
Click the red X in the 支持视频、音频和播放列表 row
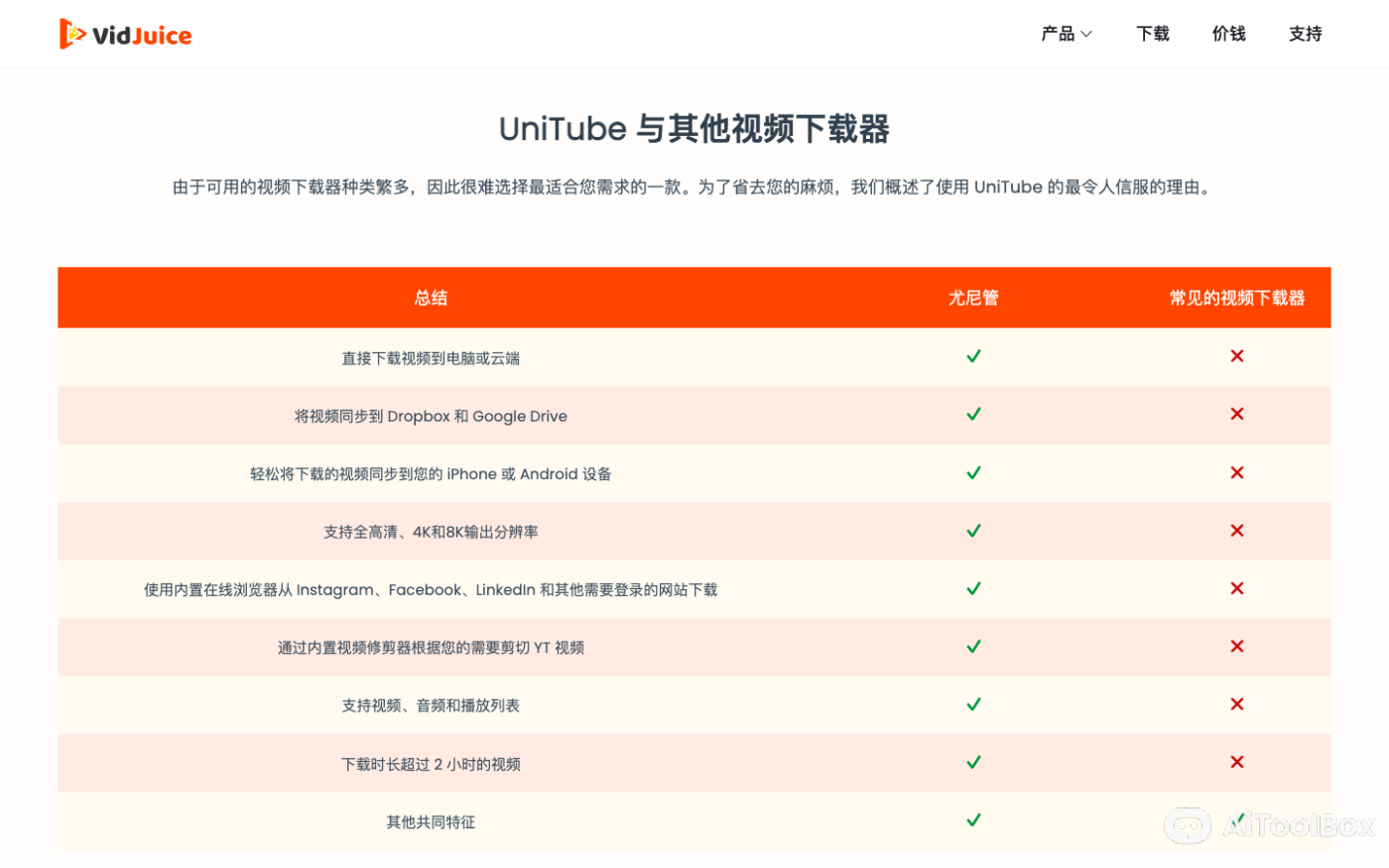click(1237, 703)
